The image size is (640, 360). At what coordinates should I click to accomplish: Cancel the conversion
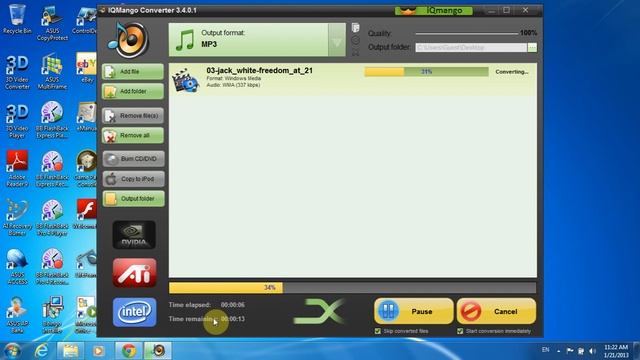click(496, 311)
